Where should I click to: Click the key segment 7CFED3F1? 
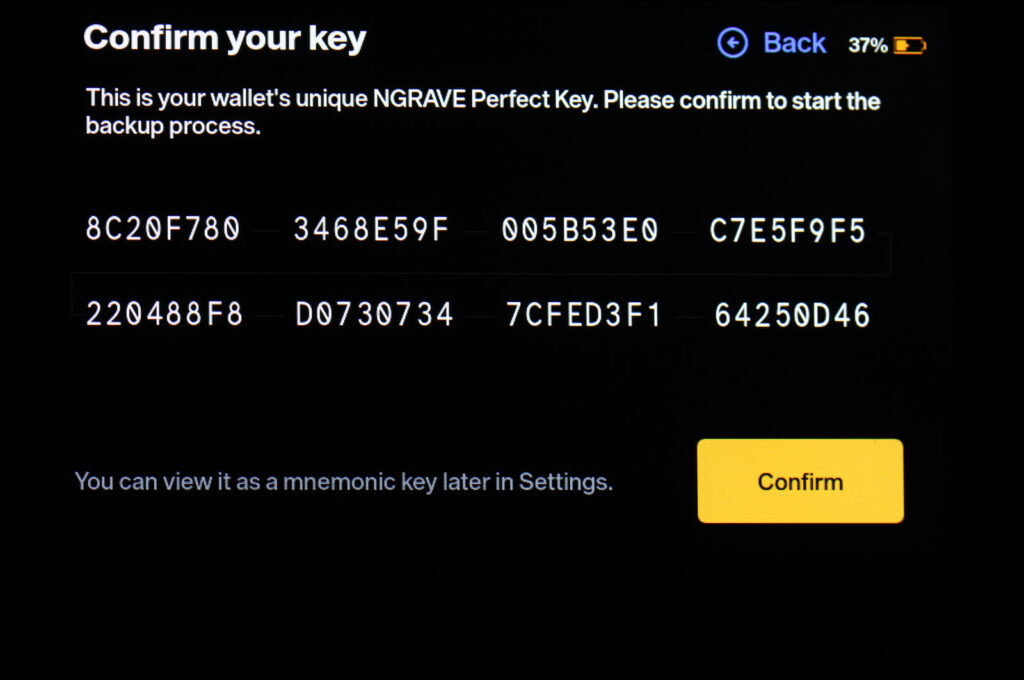pyautogui.click(x=584, y=316)
